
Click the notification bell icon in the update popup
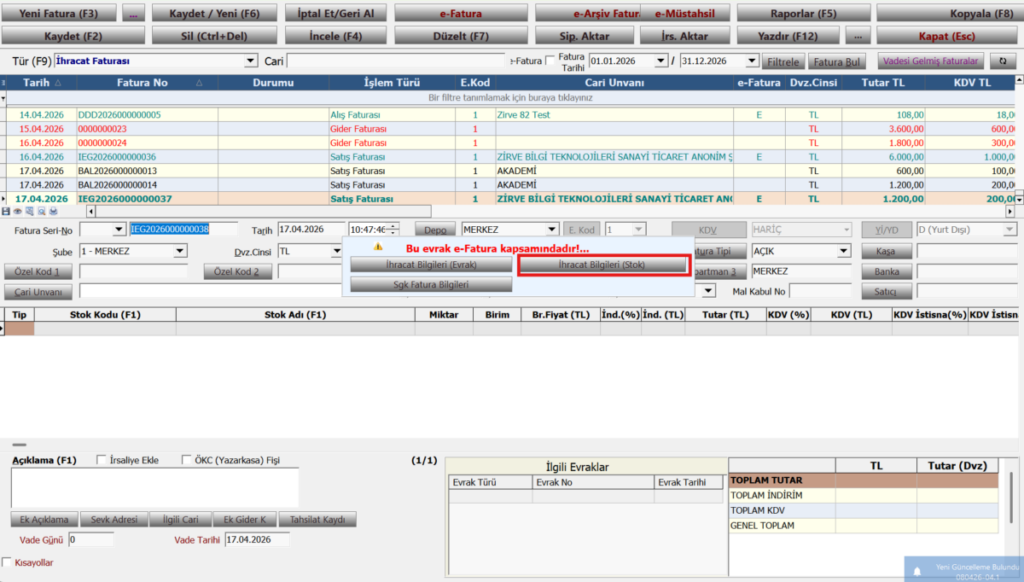click(917, 572)
